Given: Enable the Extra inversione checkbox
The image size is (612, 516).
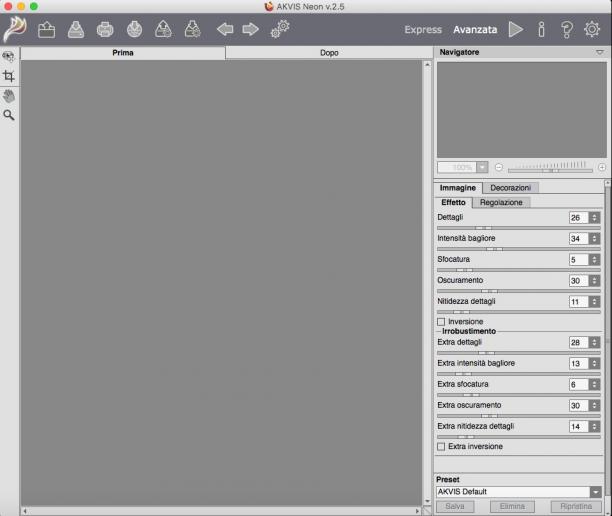Looking at the screenshot, I should click(441, 447).
